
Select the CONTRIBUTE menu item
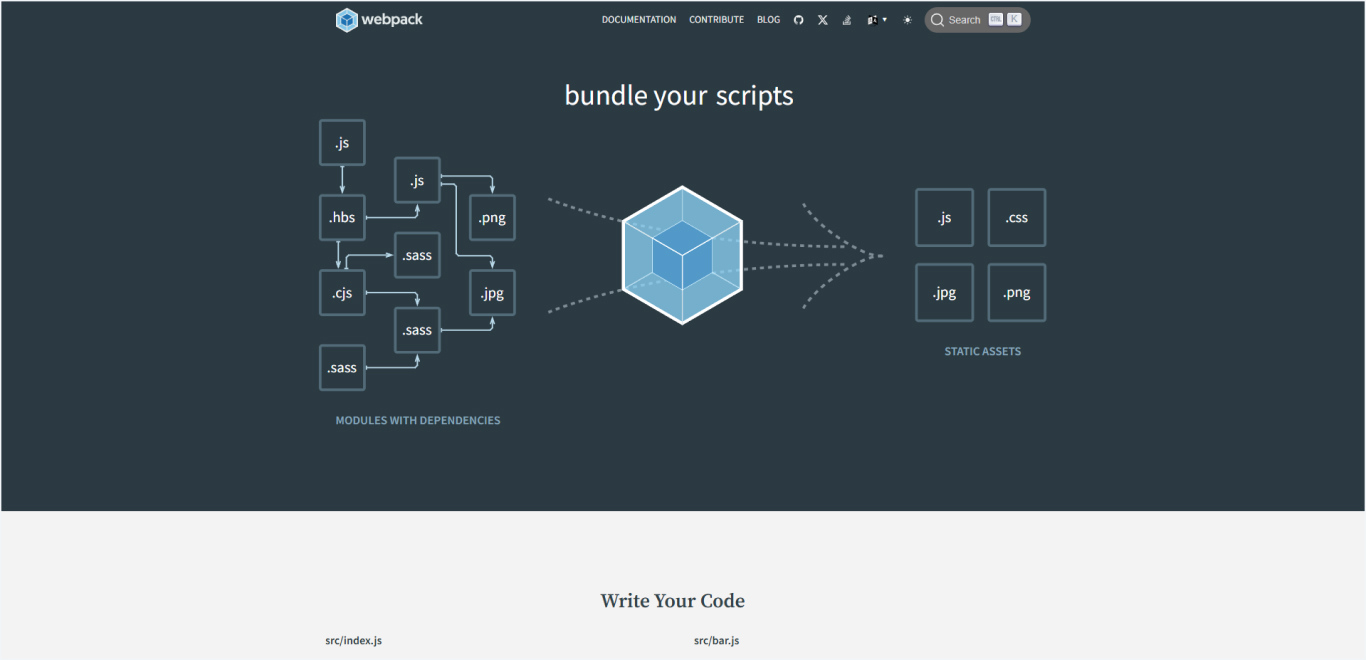(716, 19)
